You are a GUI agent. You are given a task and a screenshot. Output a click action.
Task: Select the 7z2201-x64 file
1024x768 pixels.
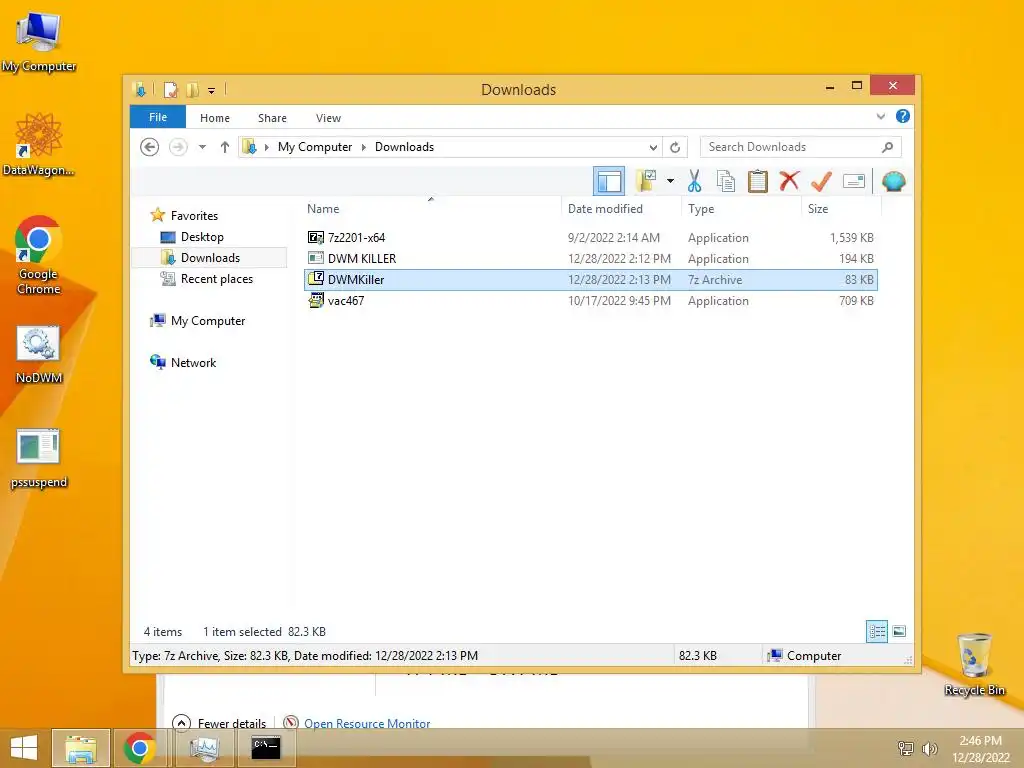[x=591, y=238]
